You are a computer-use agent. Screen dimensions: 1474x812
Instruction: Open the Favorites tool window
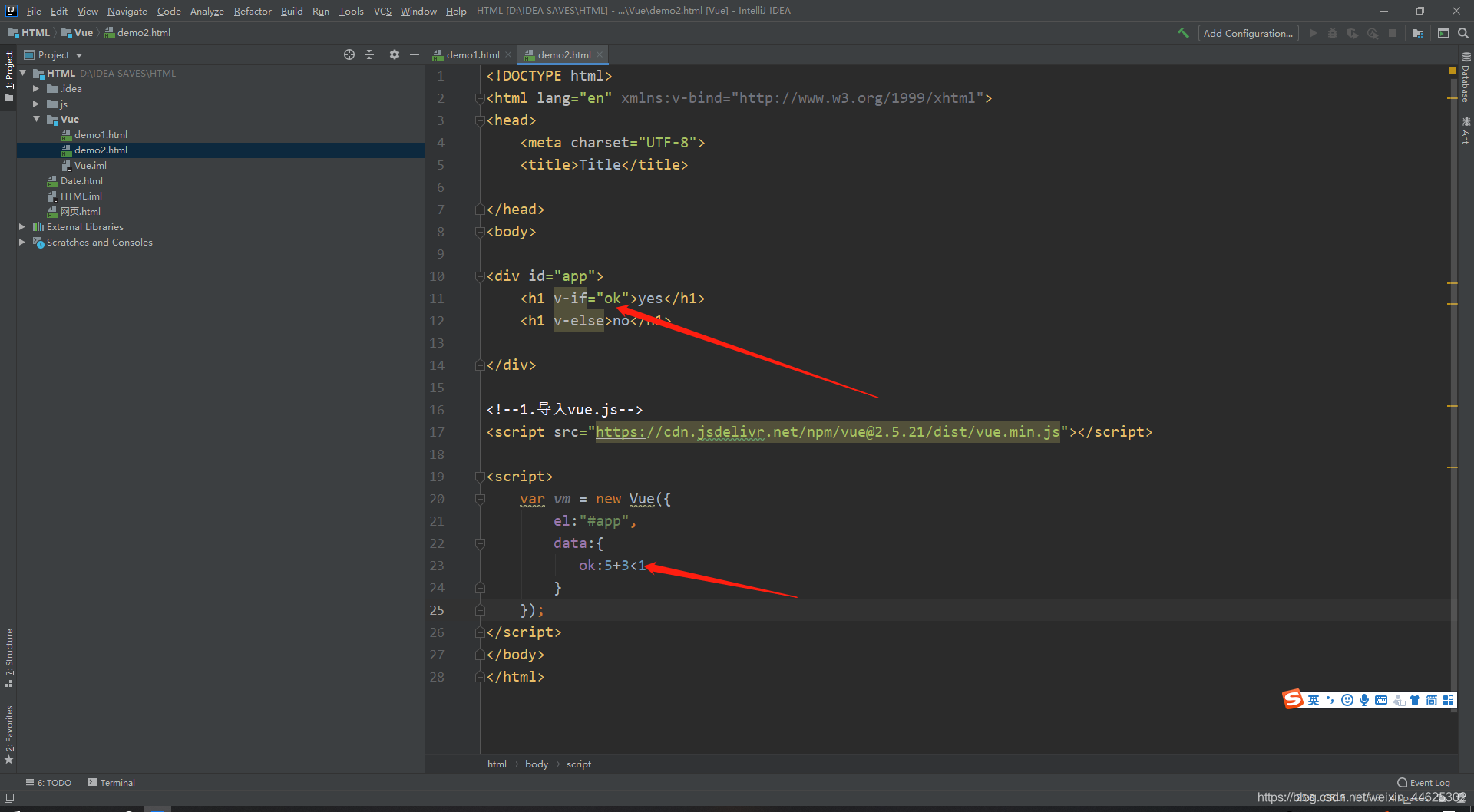coord(8,734)
